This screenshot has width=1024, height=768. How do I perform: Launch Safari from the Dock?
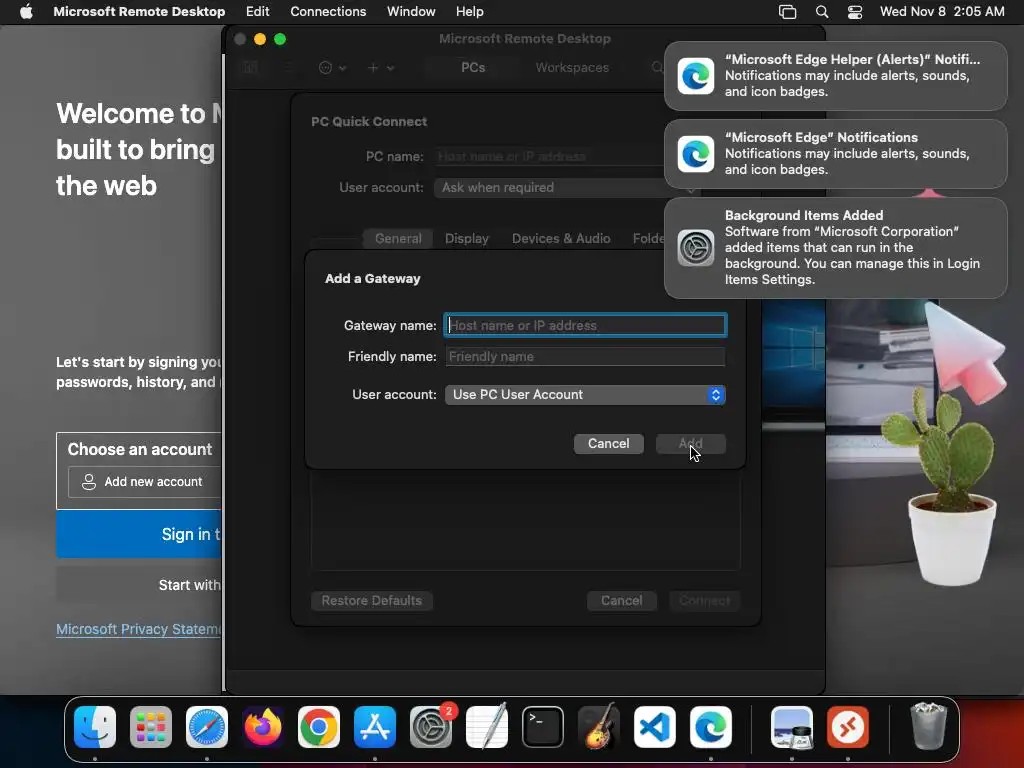click(207, 726)
